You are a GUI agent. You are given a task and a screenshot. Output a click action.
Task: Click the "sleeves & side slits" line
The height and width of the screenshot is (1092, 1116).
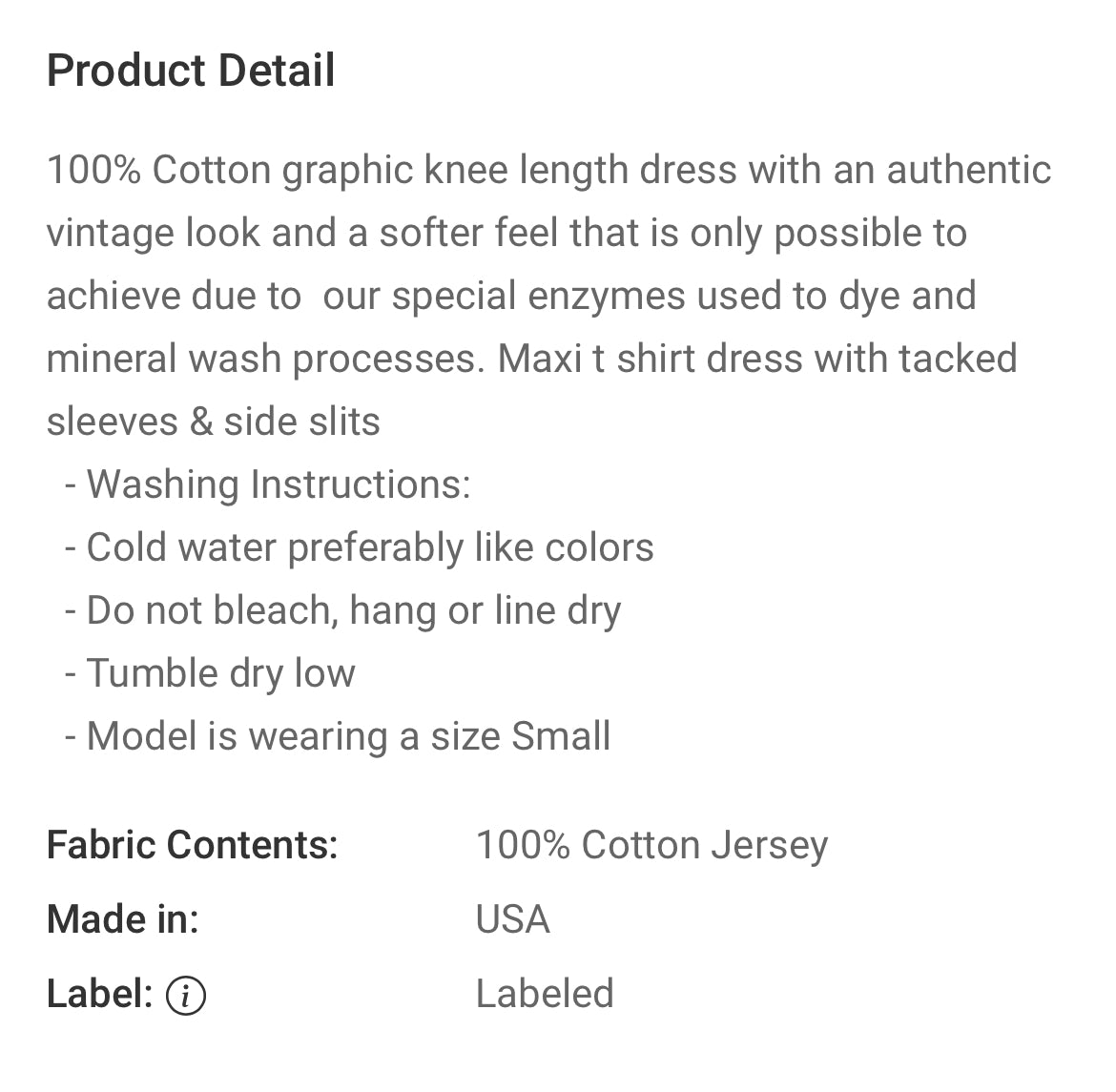214,422
